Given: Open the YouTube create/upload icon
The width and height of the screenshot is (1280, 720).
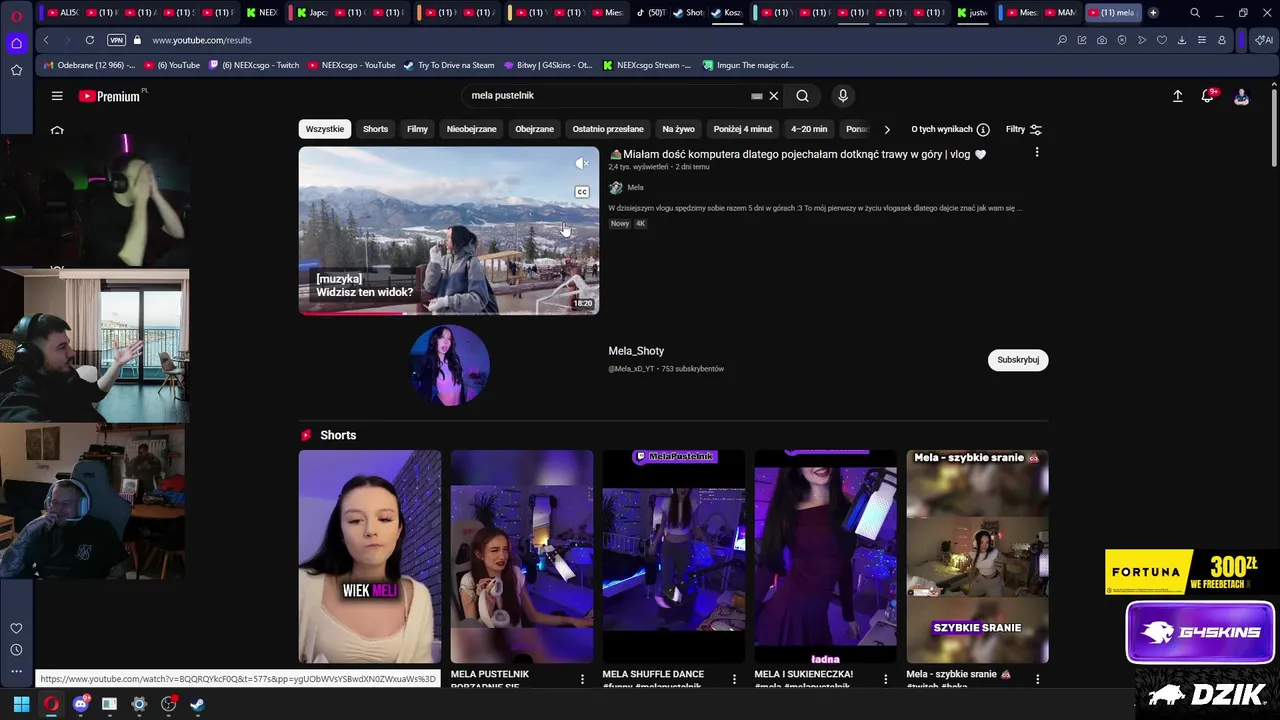Looking at the screenshot, I should [x=1178, y=96].
